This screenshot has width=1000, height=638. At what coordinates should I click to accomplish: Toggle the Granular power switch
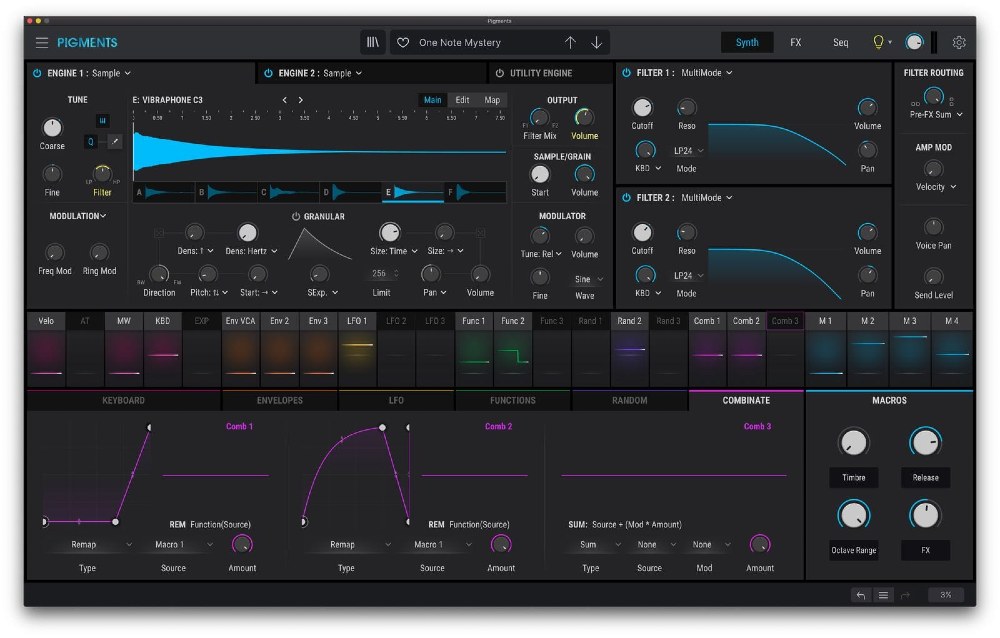point(296,216)
